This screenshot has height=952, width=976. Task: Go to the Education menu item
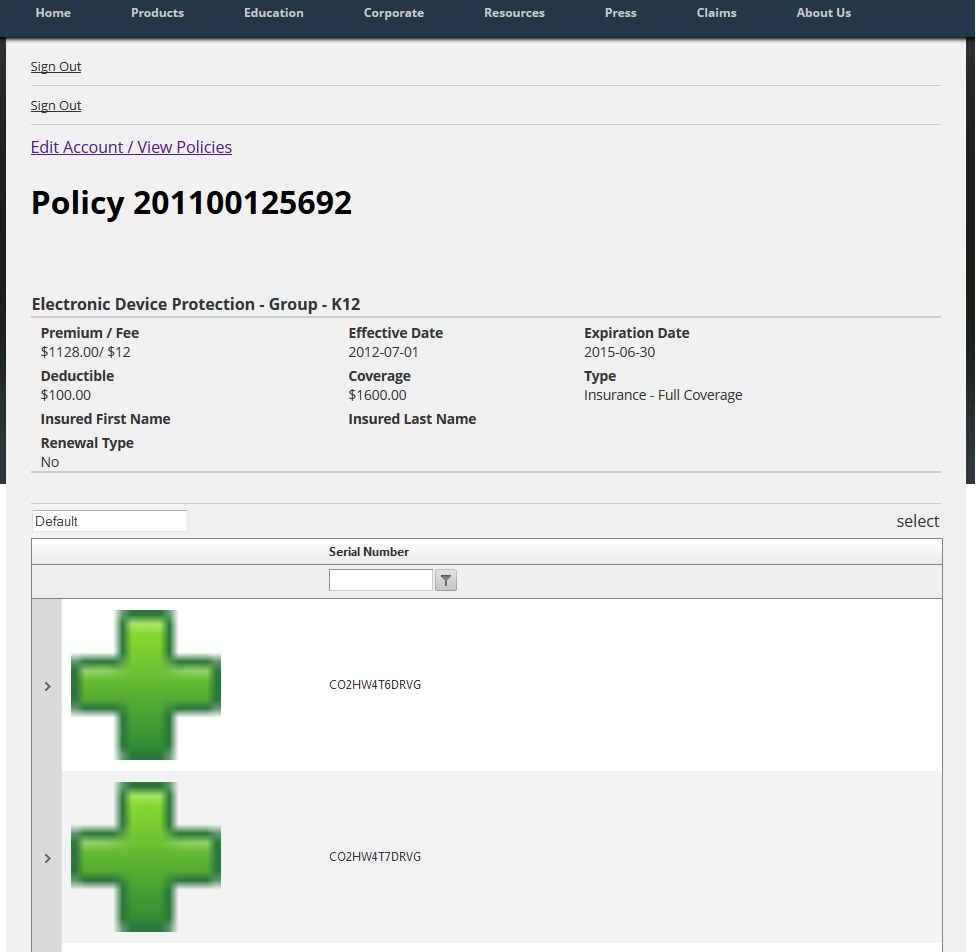coord(274,13)
